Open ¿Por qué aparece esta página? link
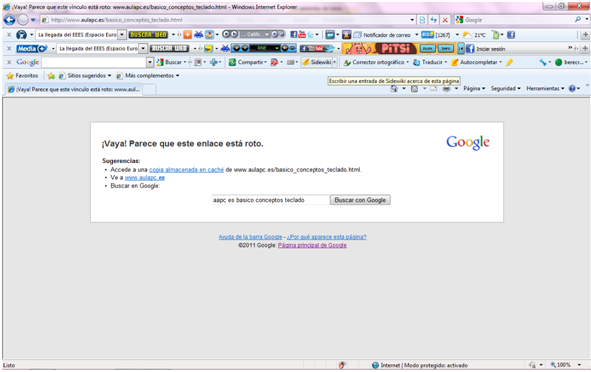This screenshot has height=372, width=591. point(326,237)
